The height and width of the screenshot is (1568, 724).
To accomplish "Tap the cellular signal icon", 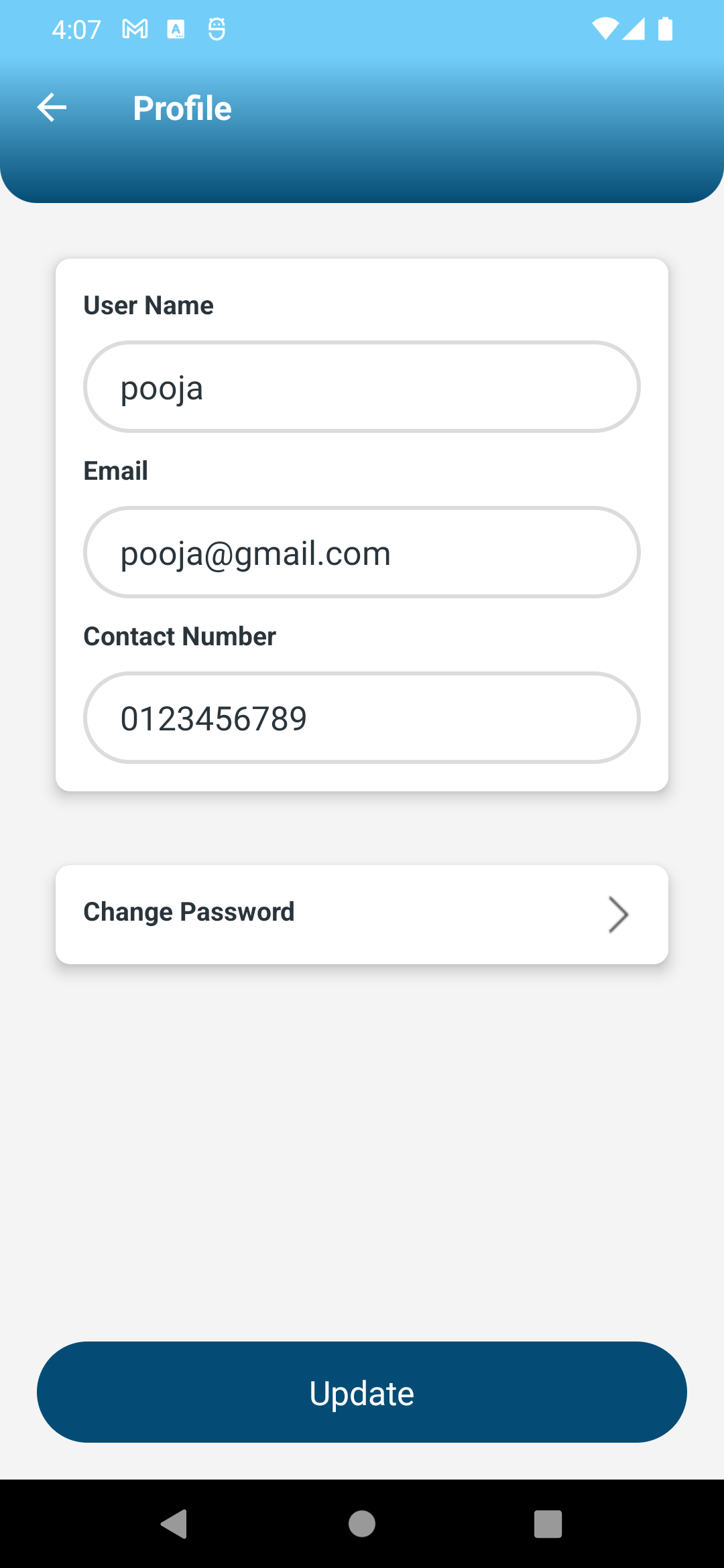I will pos(633,29).
